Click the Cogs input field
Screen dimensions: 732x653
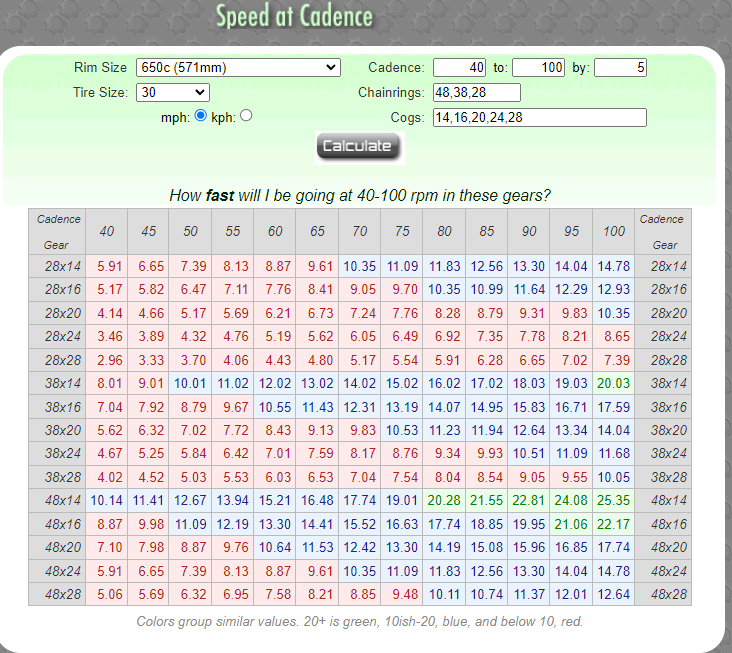point(540,117)
